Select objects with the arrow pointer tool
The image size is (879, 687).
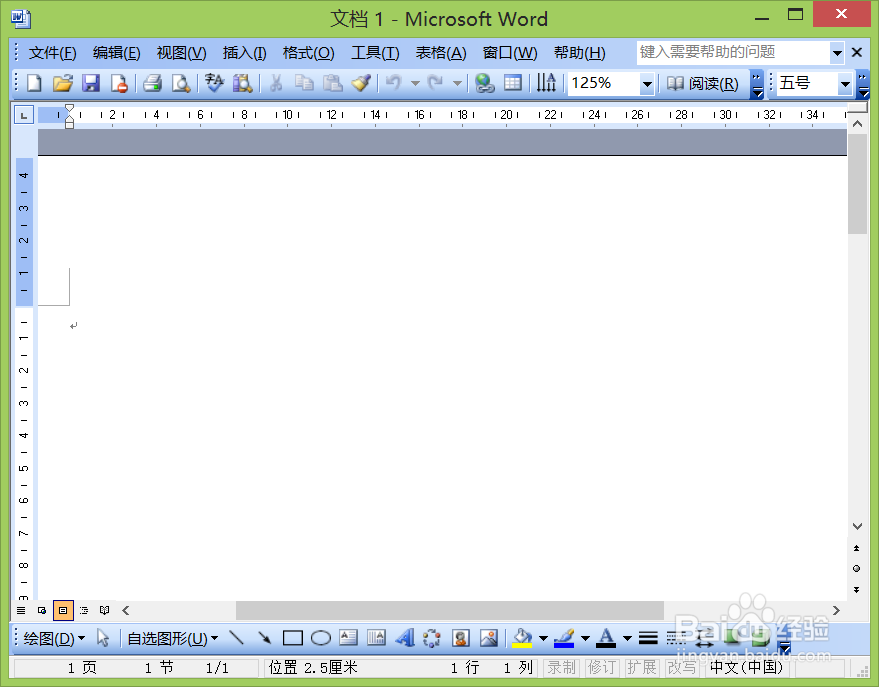(103, 638)
